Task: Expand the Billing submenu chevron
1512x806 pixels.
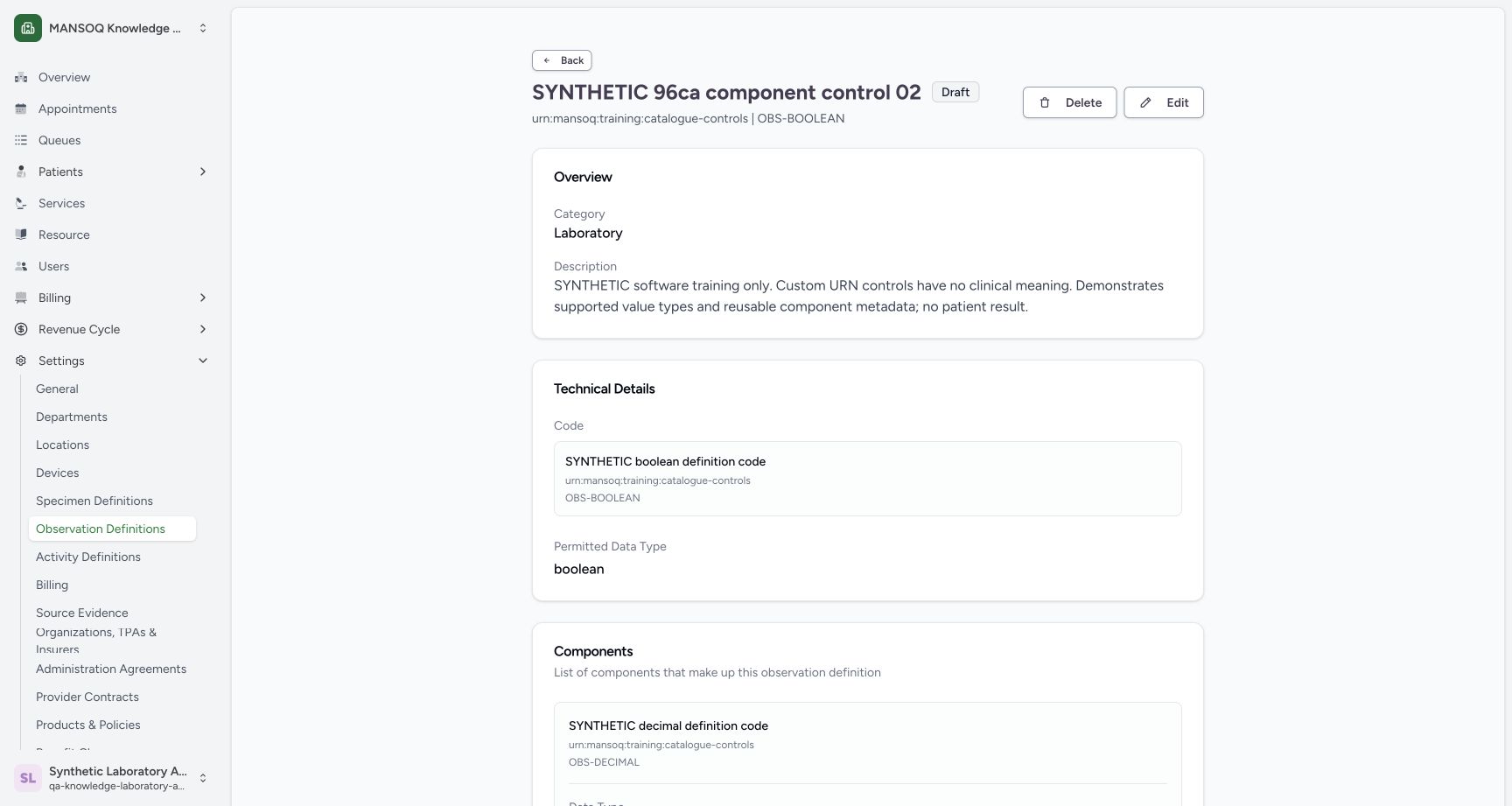Action: [x=203, y=298]
